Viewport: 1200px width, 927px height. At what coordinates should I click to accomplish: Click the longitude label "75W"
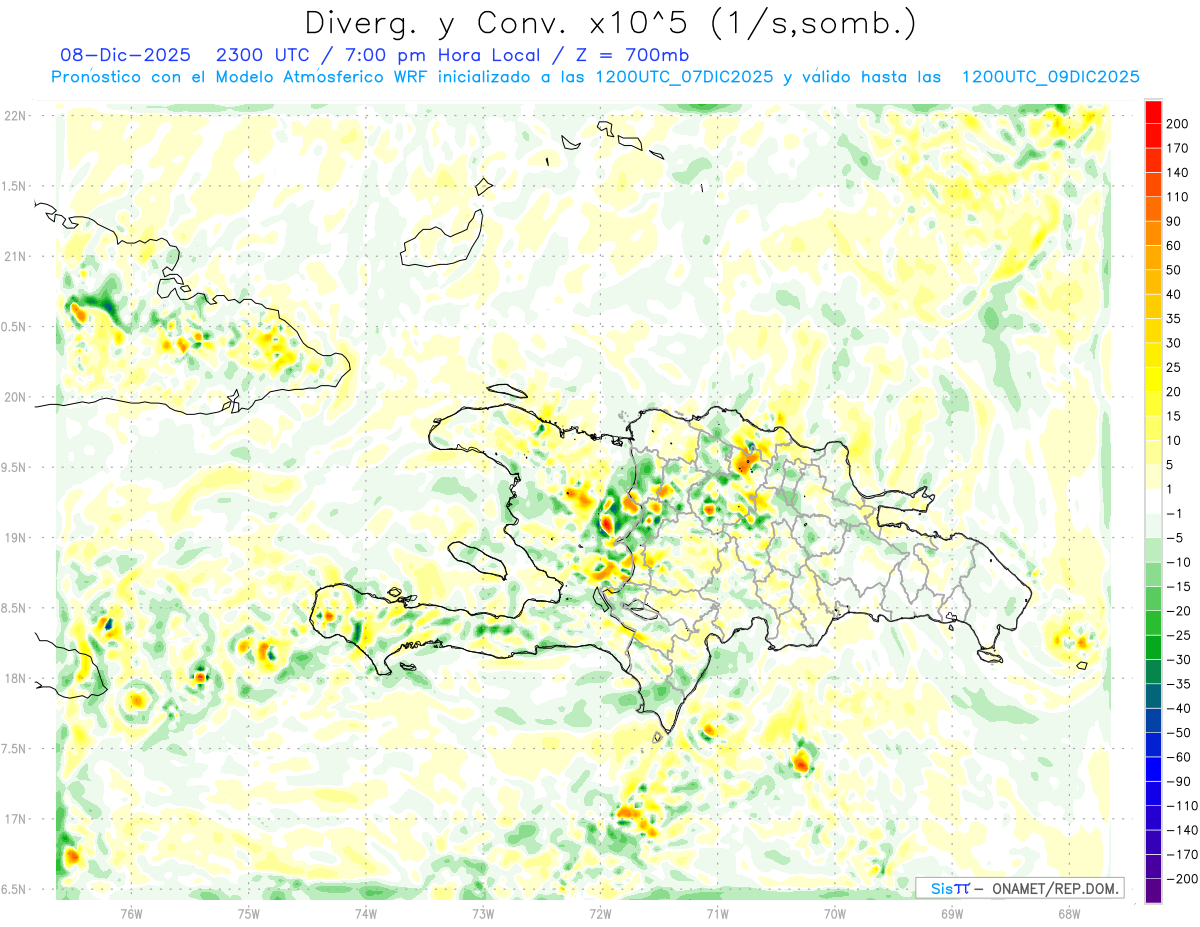pos(248,913)
